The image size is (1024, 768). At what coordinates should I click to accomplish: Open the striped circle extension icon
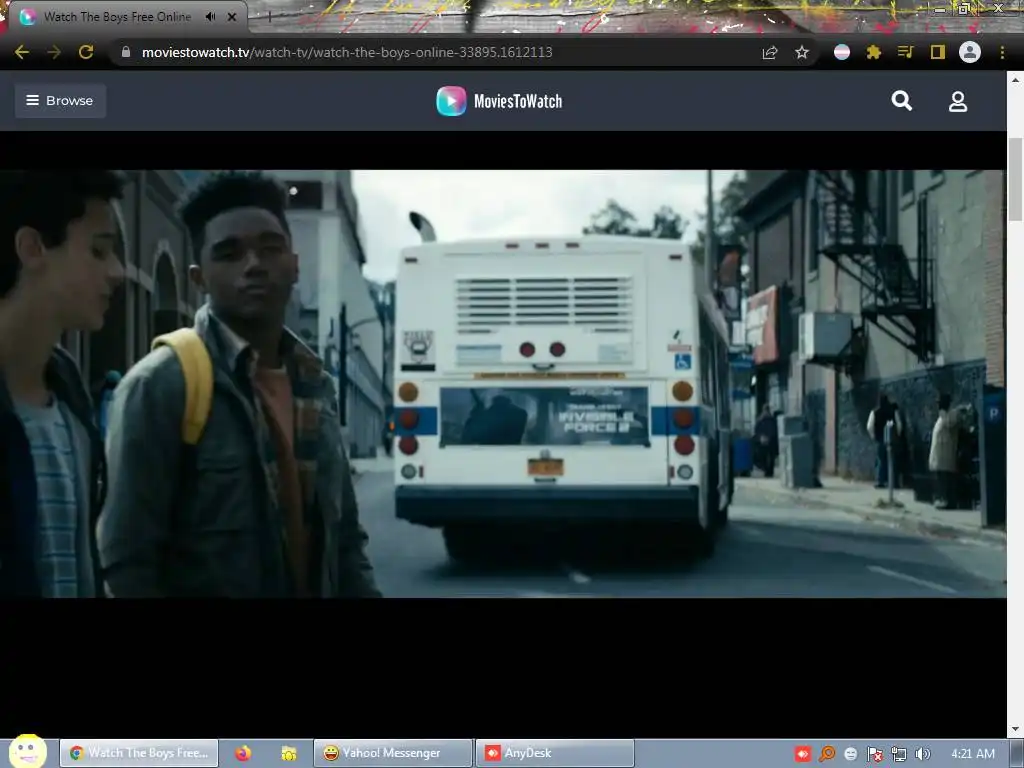[x=842, y=52]
